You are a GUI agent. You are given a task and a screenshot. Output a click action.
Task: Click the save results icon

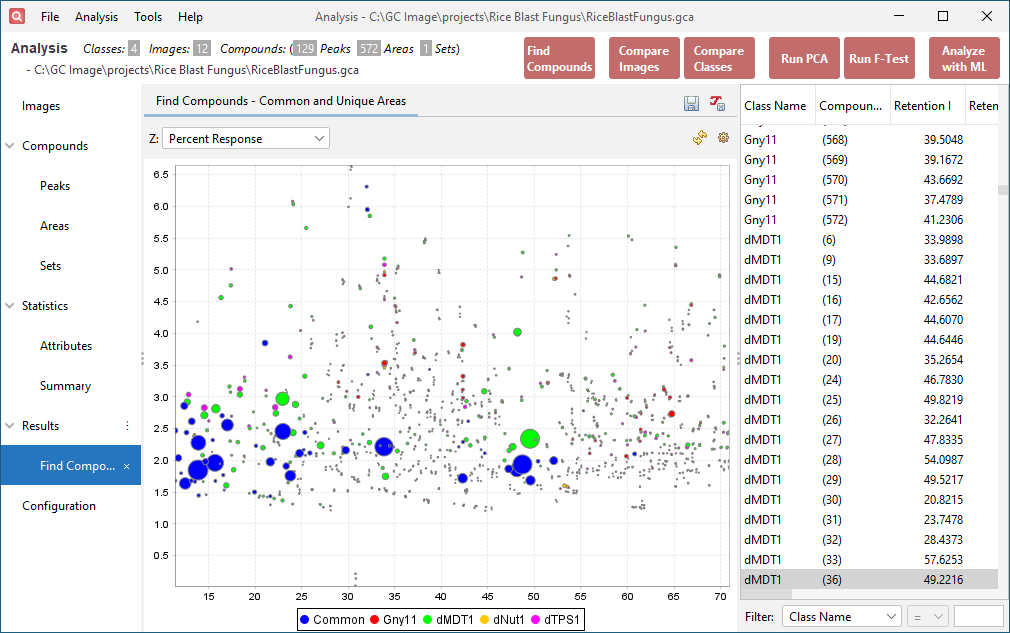pos(691,104)
